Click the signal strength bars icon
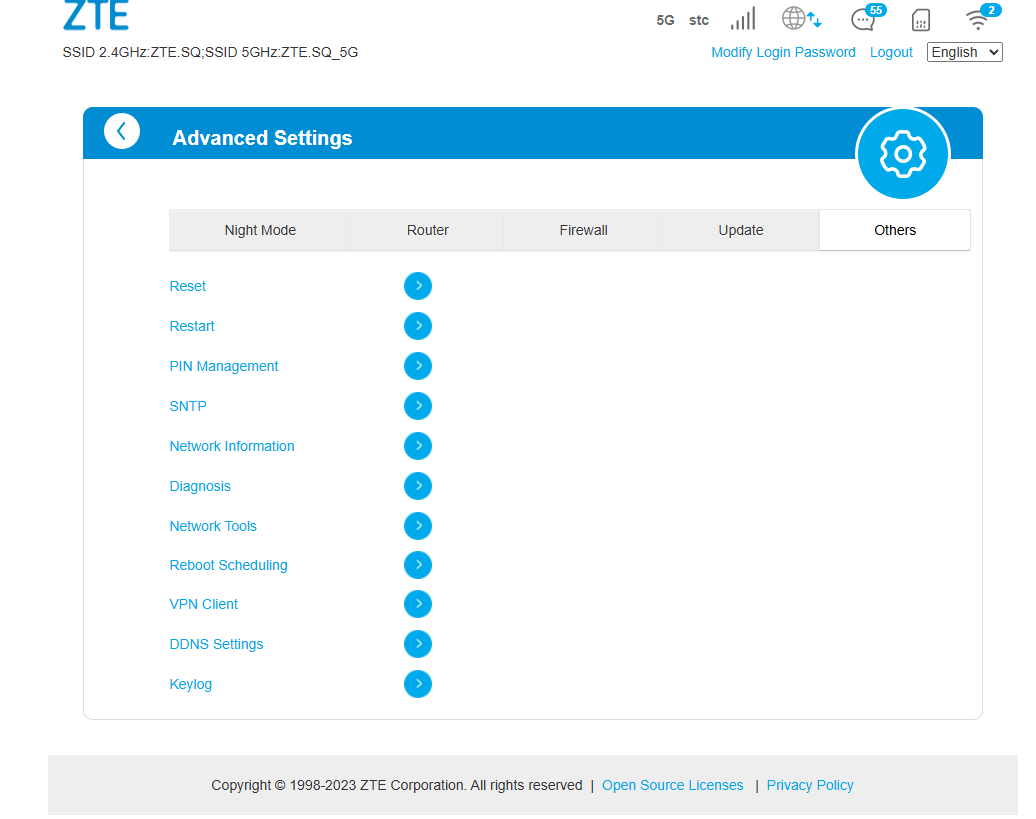The width and height of the screenshot is (1036, 819). point(742,19)
